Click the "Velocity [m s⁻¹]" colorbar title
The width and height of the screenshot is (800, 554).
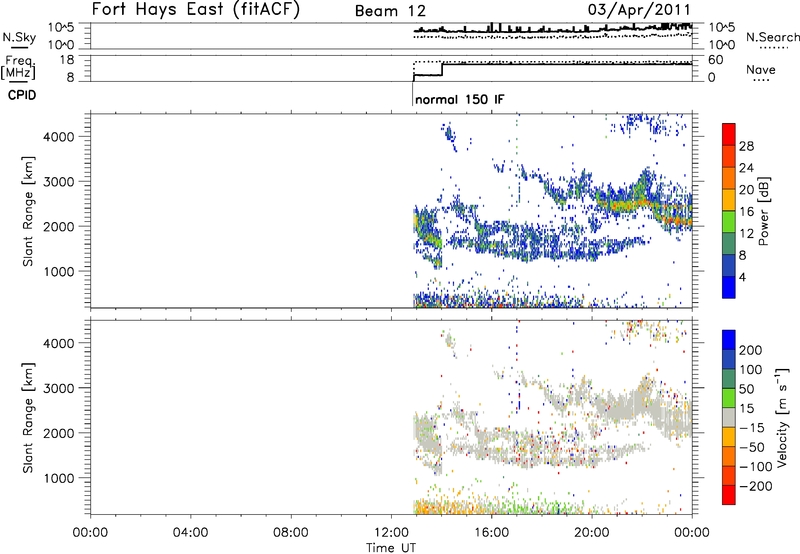click(782, 417)
